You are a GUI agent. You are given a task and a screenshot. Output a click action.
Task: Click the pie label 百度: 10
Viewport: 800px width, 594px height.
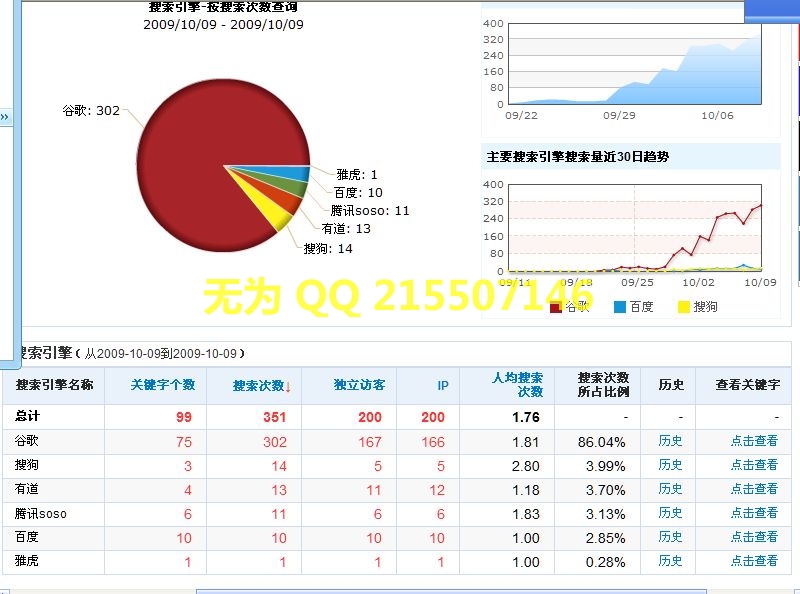[358, 192]
